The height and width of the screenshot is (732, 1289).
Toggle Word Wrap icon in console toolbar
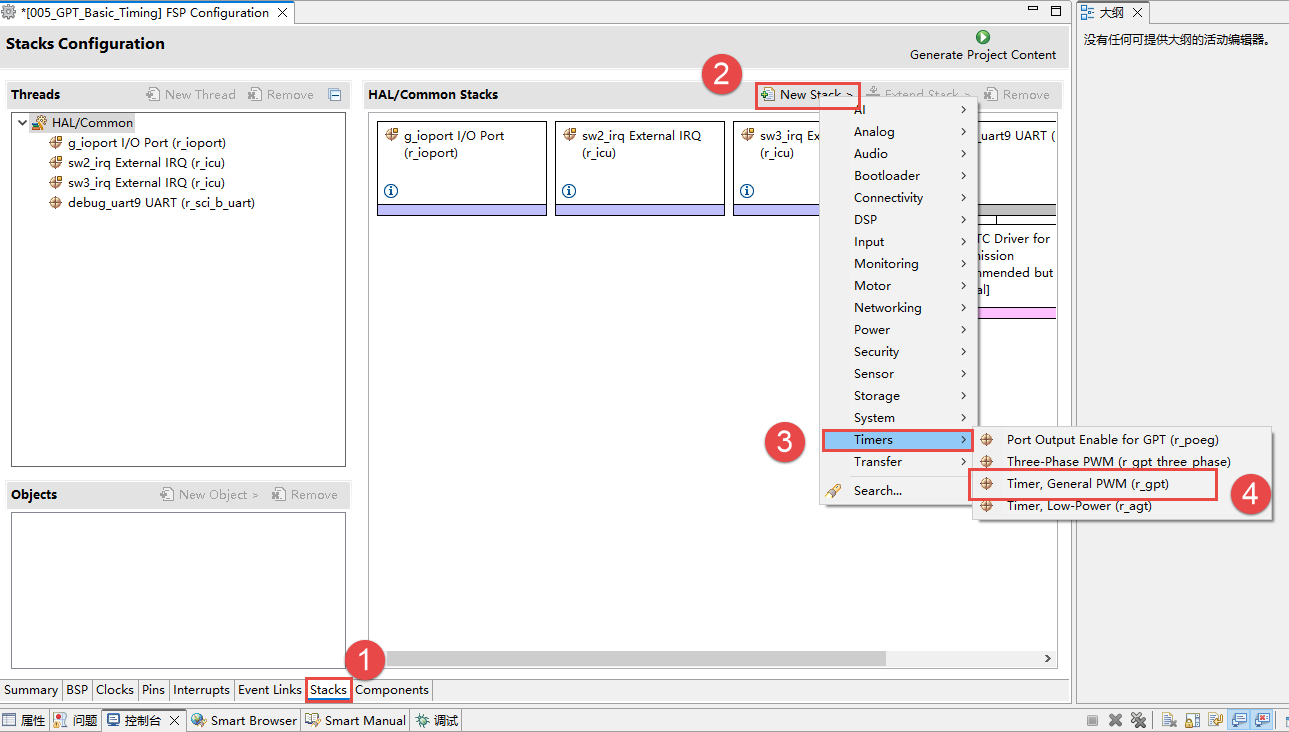tap(1216, 720)
